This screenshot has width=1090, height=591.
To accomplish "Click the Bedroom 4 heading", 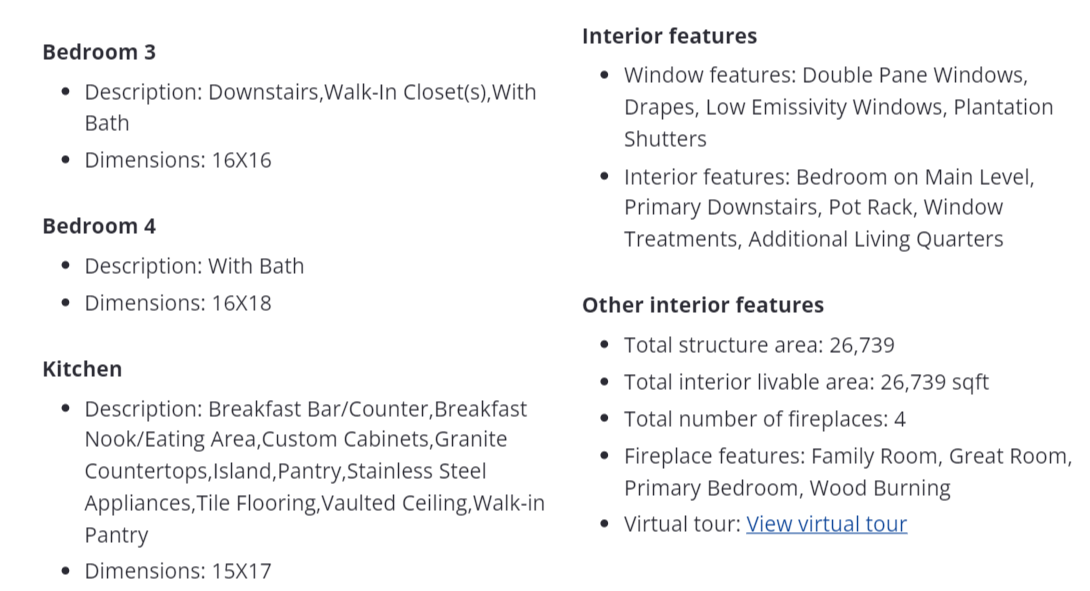I will (99, 226).
